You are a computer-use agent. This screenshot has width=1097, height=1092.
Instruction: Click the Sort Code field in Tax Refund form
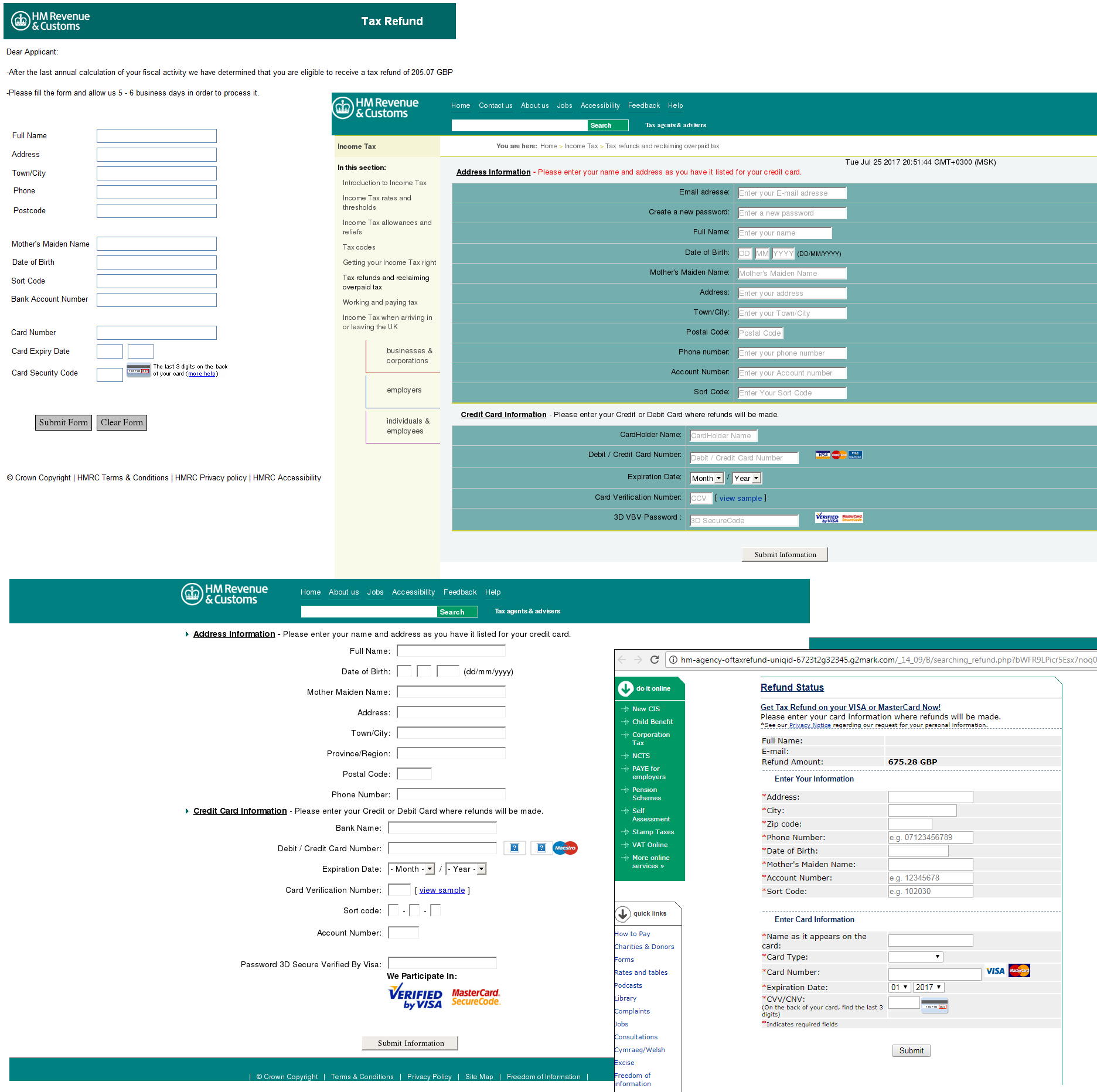(156, 281)
